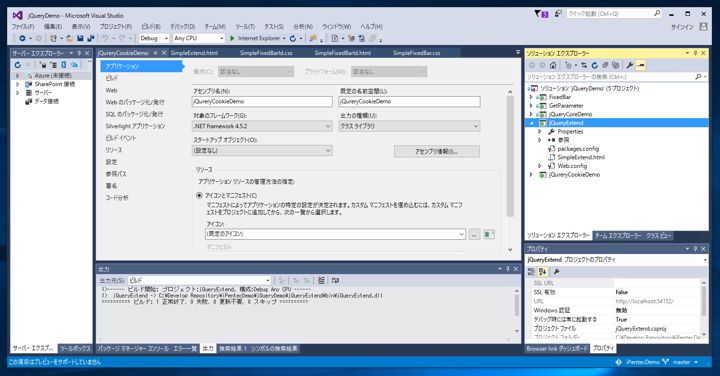
Task: Open the target framework .NET Framework 4.5.2 dropdown
Action: [x=262, y=126]
